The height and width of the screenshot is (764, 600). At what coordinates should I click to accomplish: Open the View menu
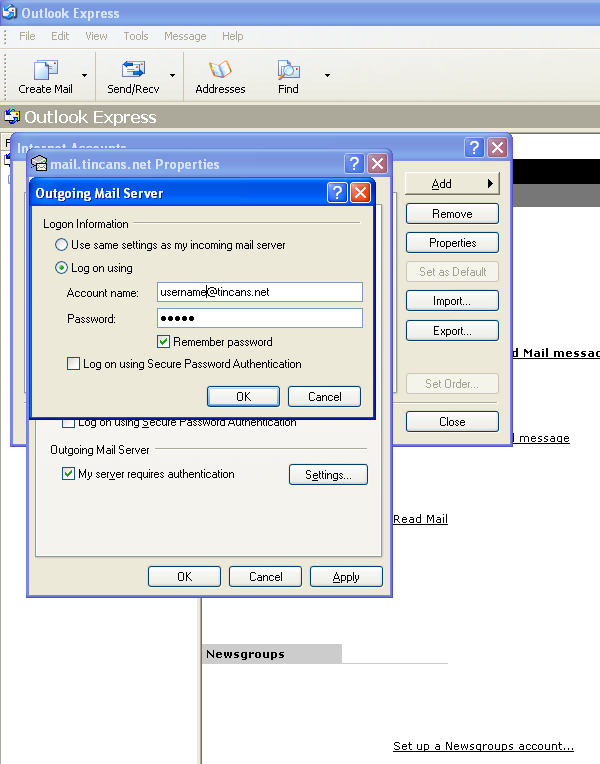pyautogui.click(x=96, y=36)
